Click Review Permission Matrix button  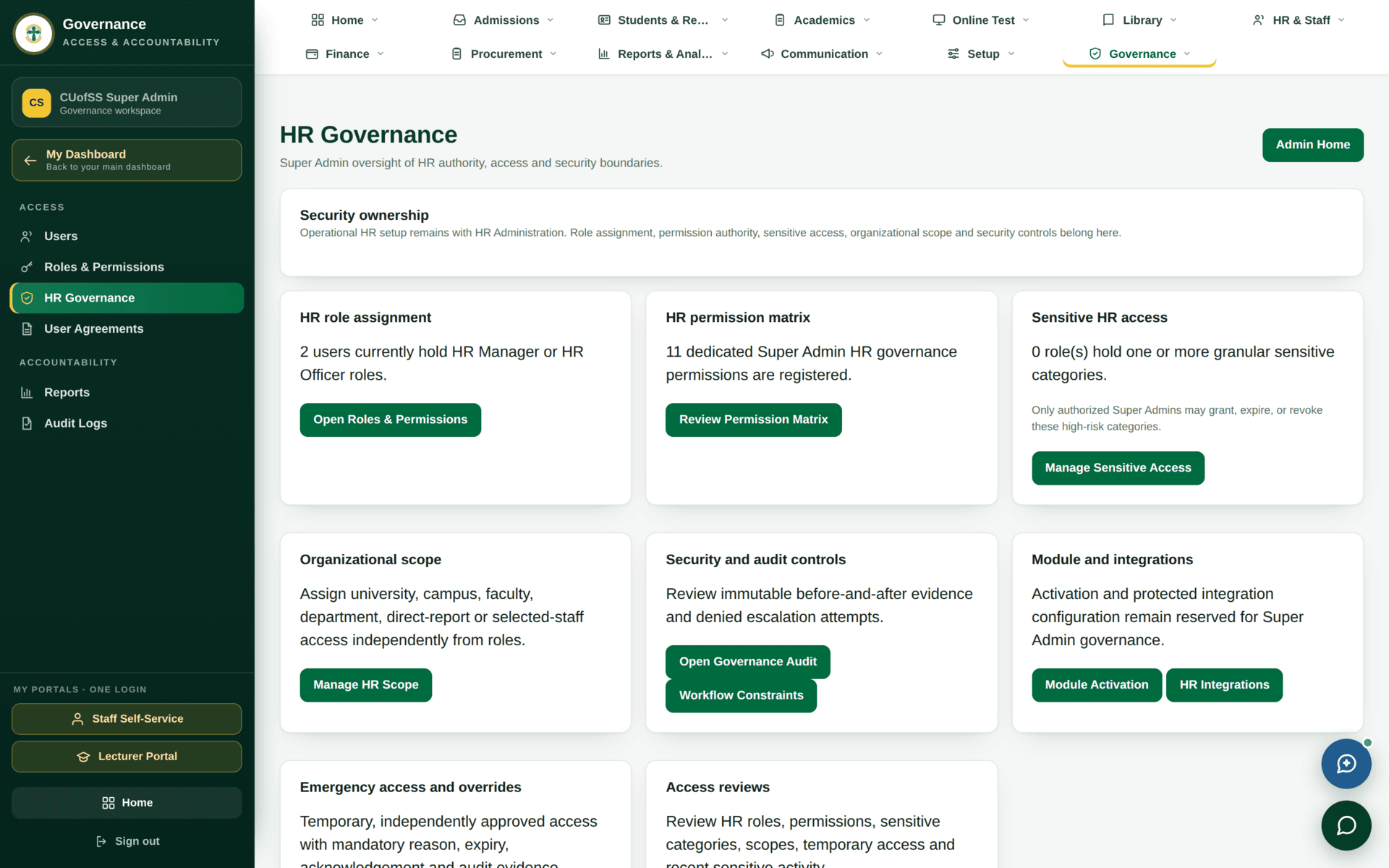753,420
